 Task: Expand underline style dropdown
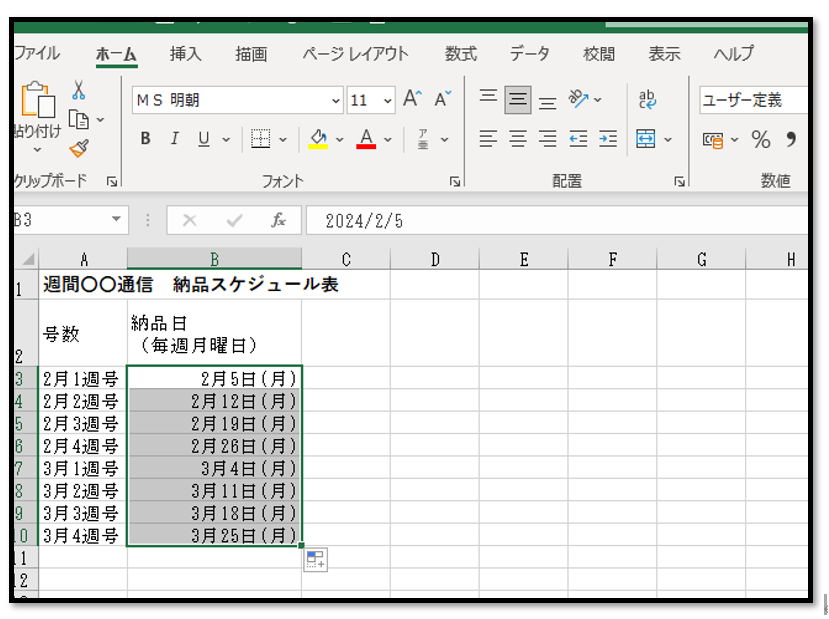226,140
